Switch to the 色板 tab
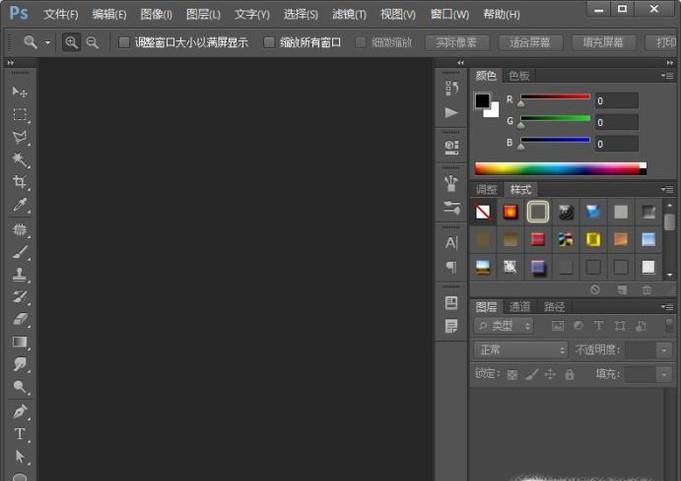This screenshot has height=481, width=681. pyautogui.click(x=519, y=76)
